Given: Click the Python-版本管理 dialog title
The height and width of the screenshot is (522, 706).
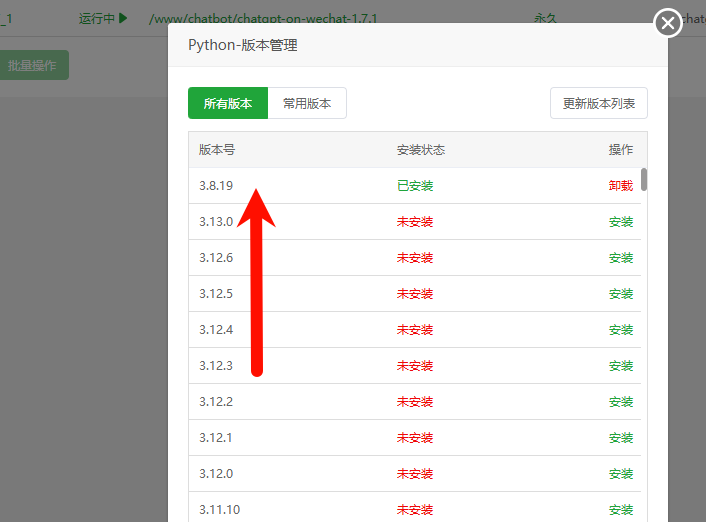Looking at the screenshot, I should click(x=243, y=45).
